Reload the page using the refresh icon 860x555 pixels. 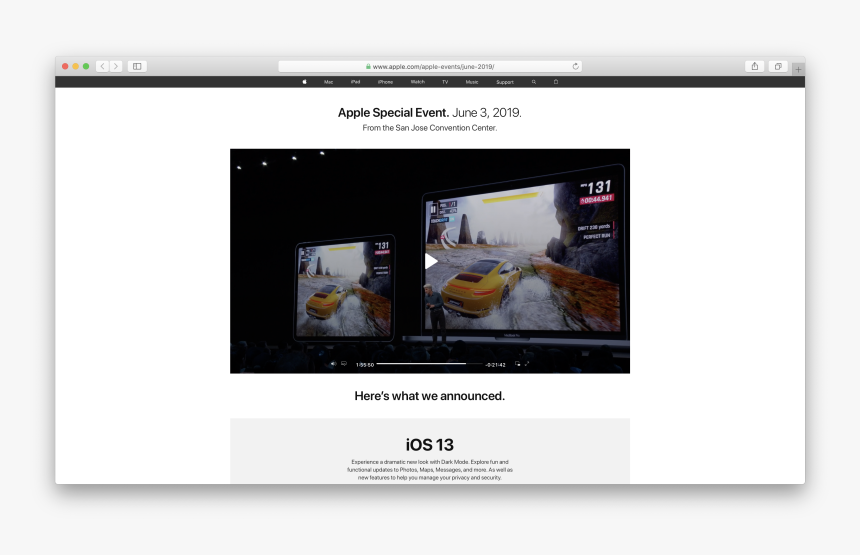tap(575, 66)
